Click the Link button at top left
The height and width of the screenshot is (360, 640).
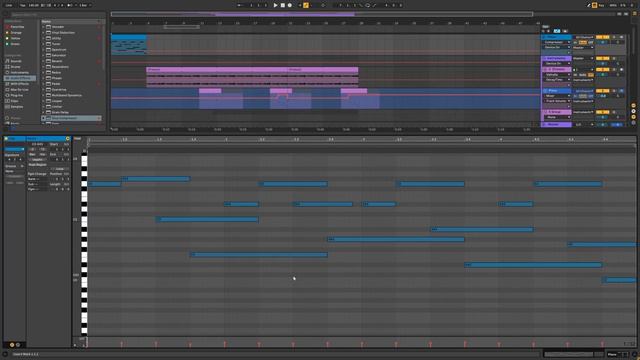pyautogui.click(x=9, y=5)
